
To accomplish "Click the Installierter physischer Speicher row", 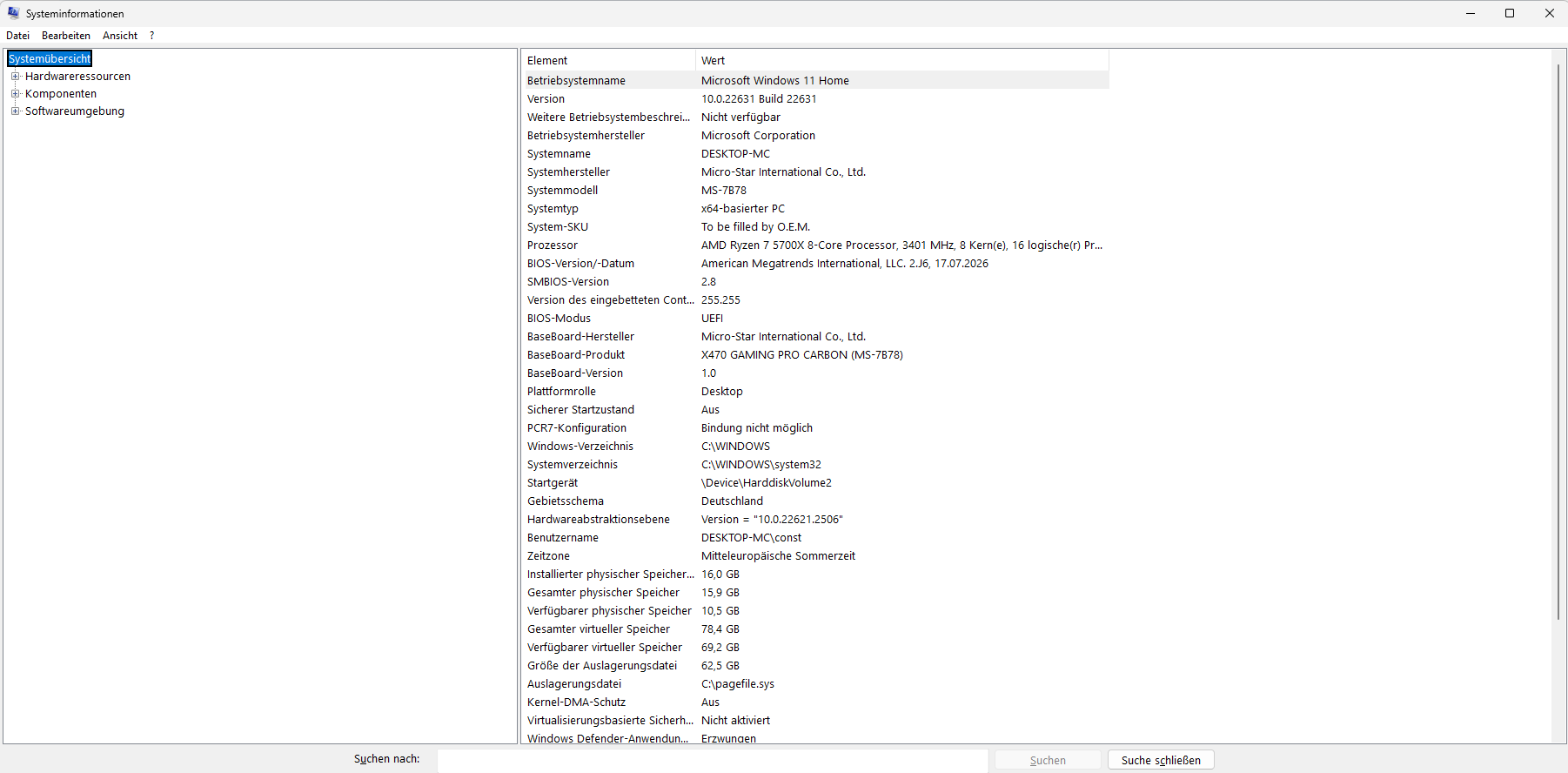I will coord(815,575).
